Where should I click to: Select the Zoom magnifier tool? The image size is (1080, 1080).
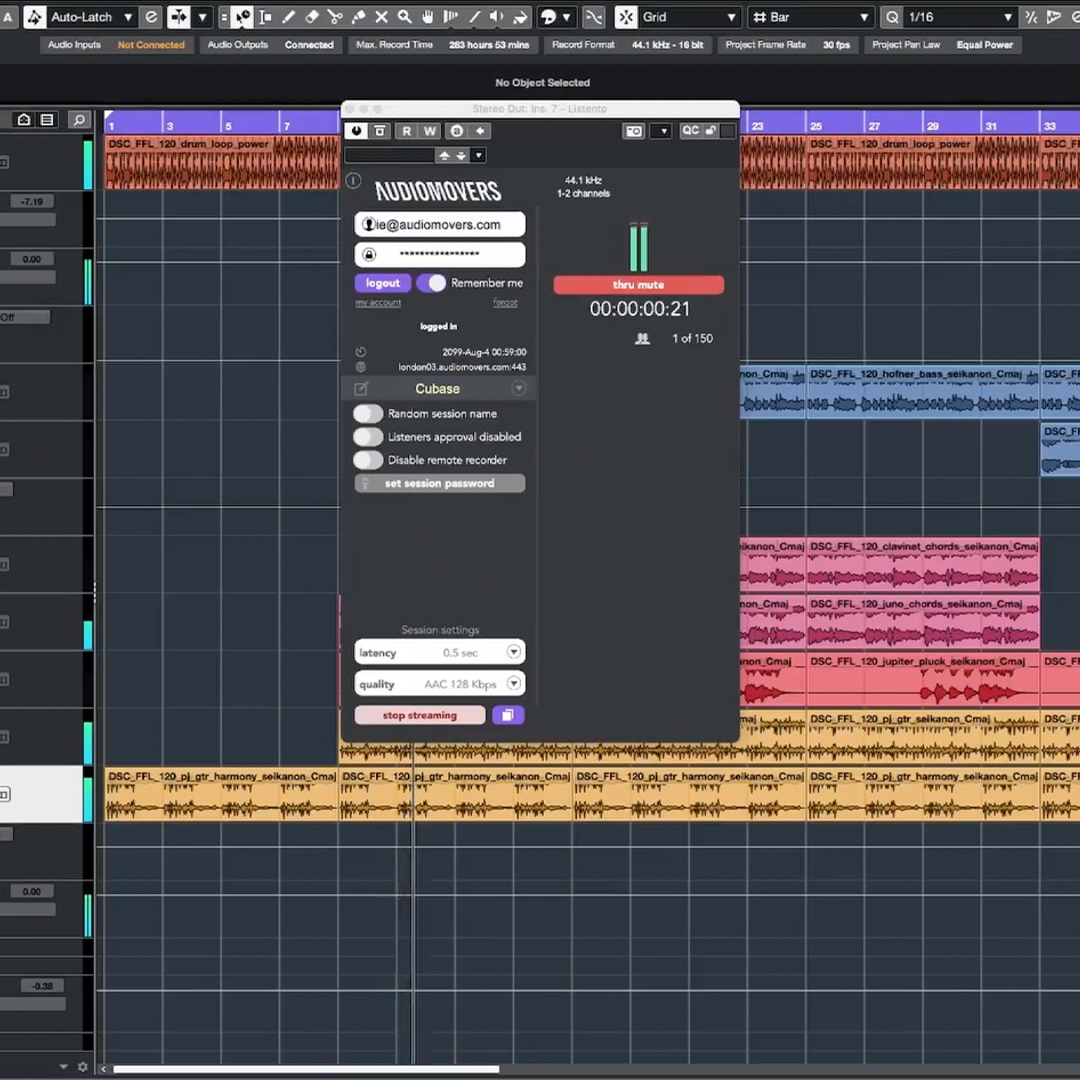[404, 17]
